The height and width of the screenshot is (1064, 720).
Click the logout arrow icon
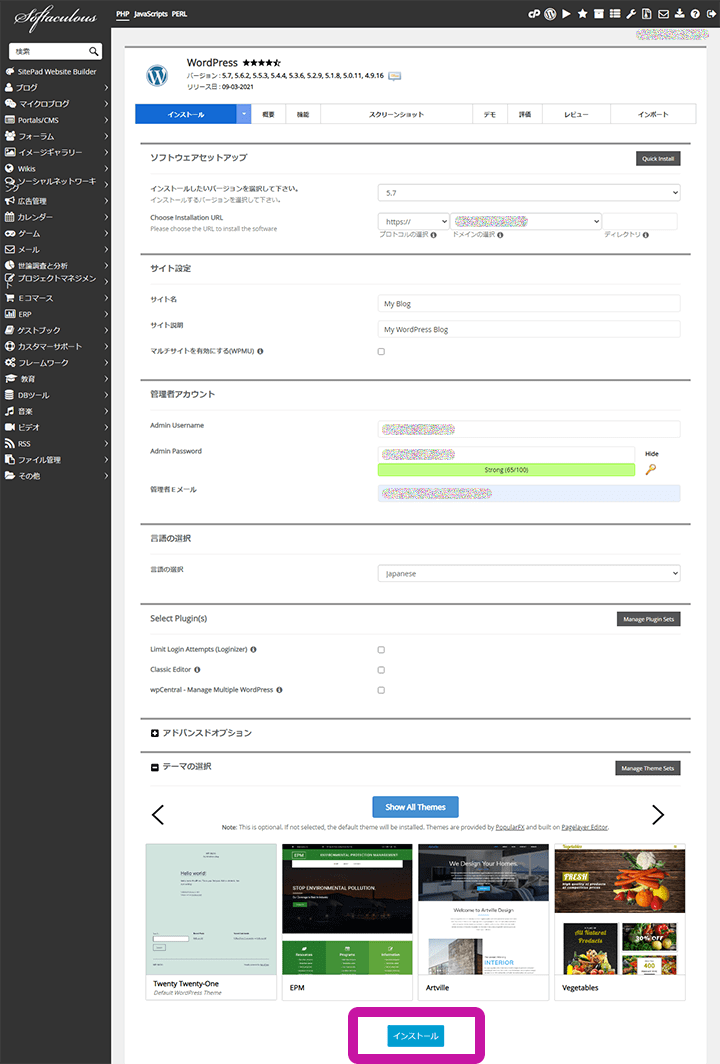(x=709, y=15)
